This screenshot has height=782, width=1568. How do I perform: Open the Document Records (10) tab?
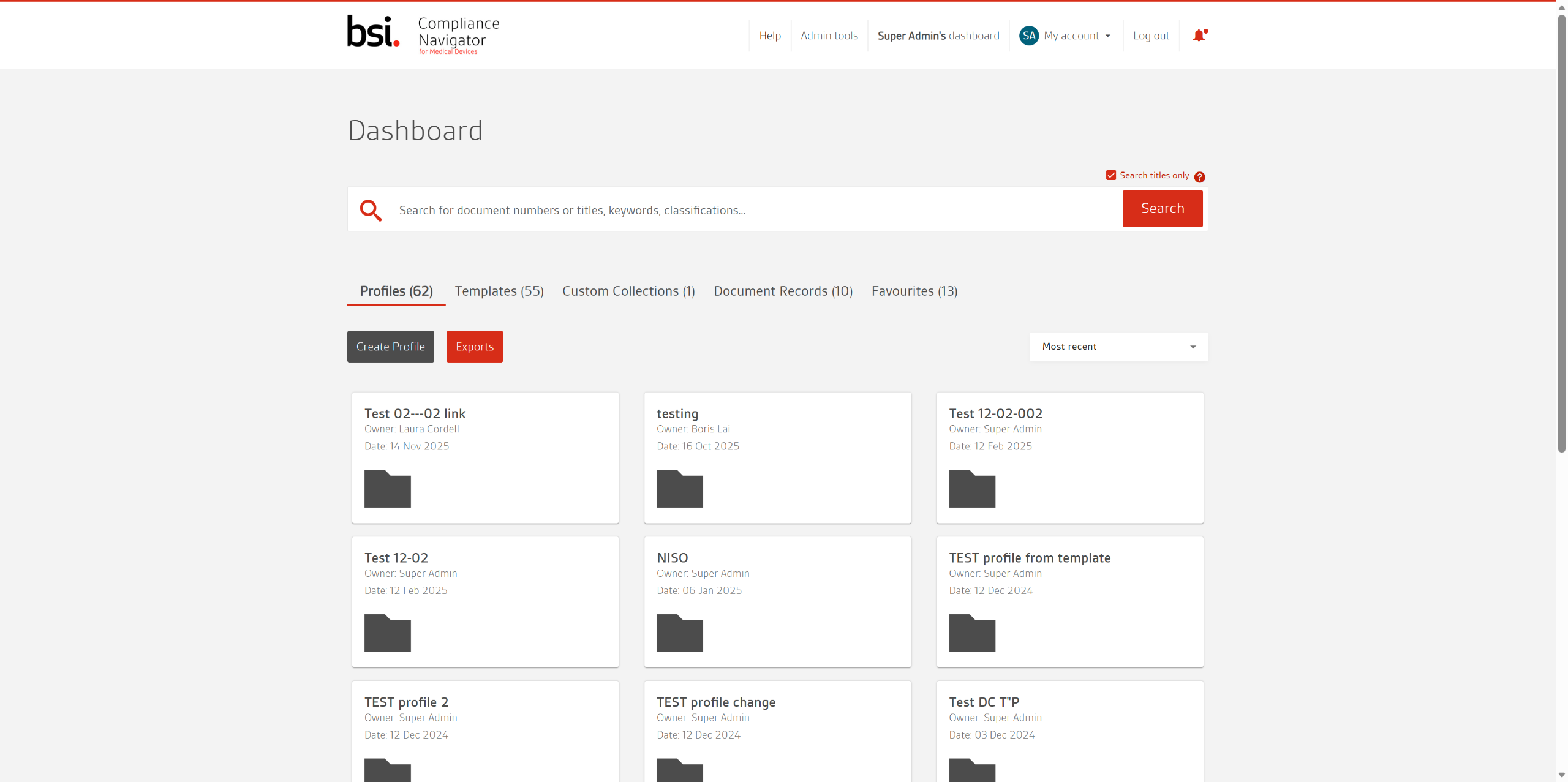coord(783,291)
